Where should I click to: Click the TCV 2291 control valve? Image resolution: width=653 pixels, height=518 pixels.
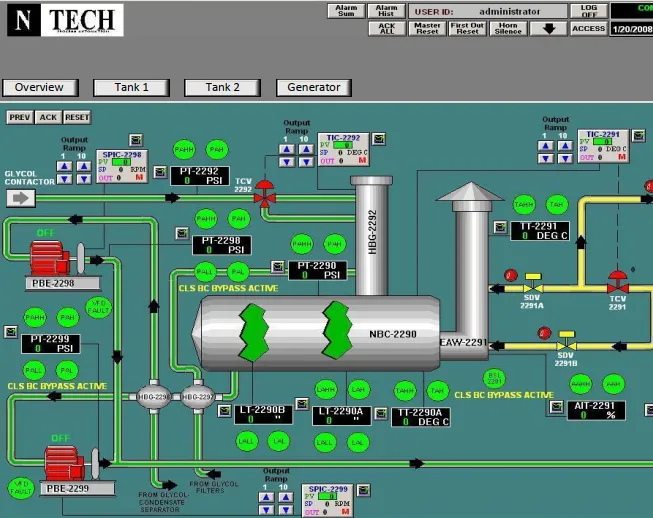coord(617,277)
